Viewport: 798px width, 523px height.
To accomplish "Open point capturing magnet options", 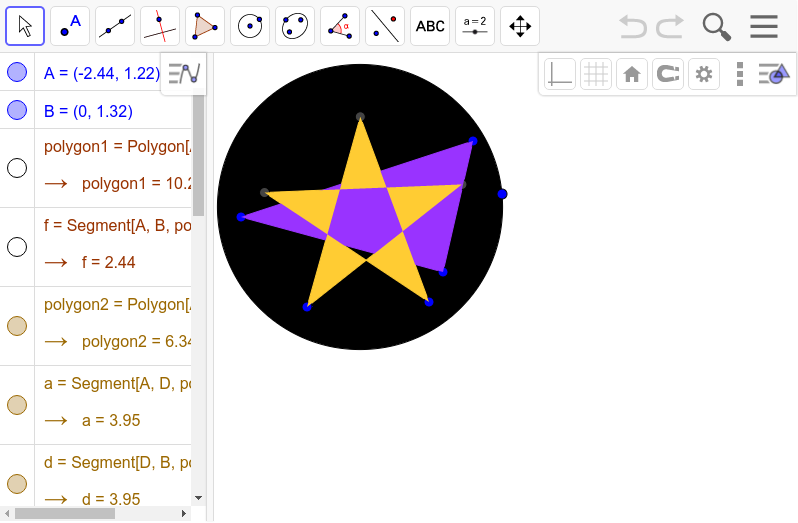I will [x=668, y=74].
